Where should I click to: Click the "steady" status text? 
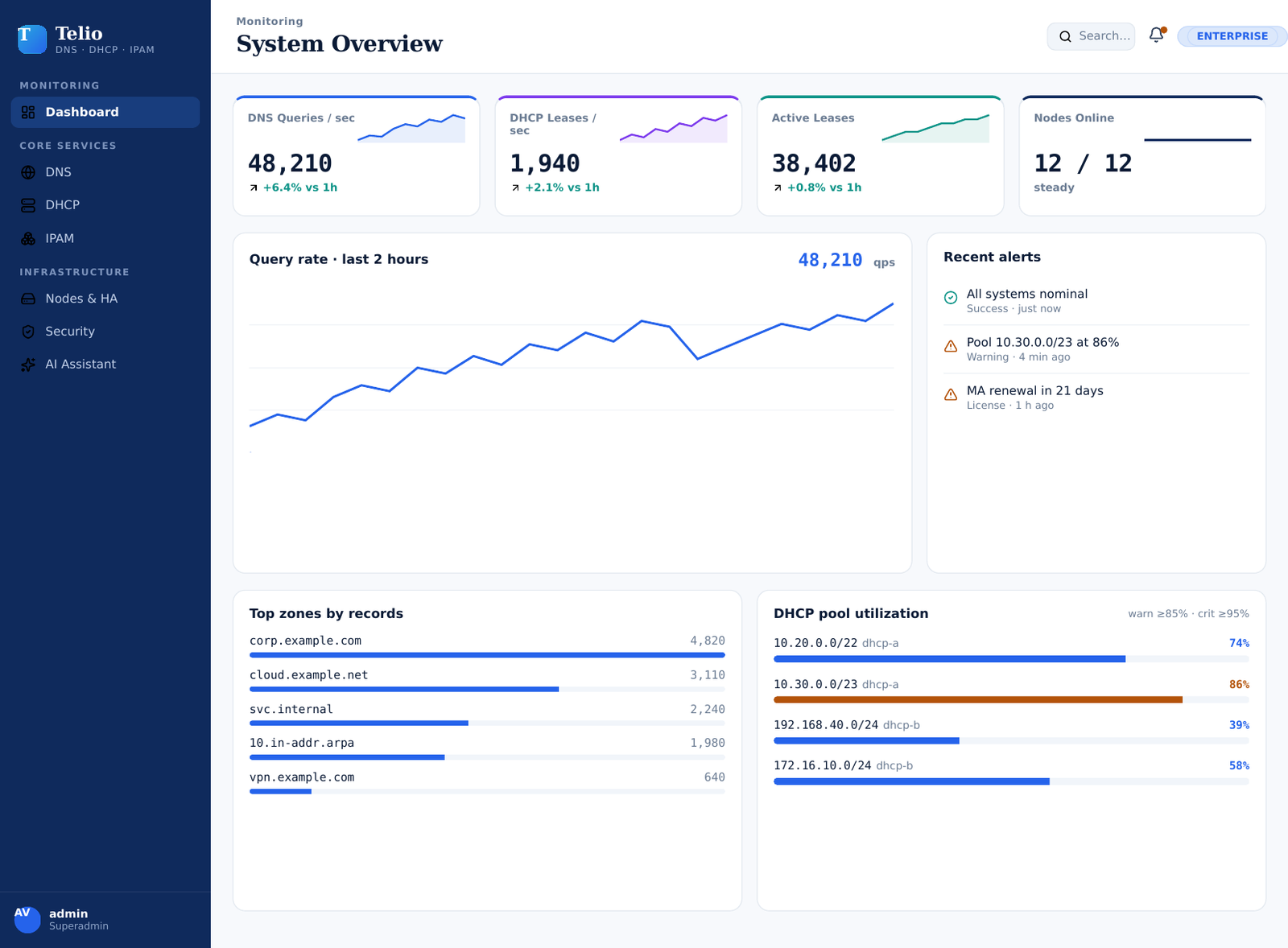[1054, 188]
